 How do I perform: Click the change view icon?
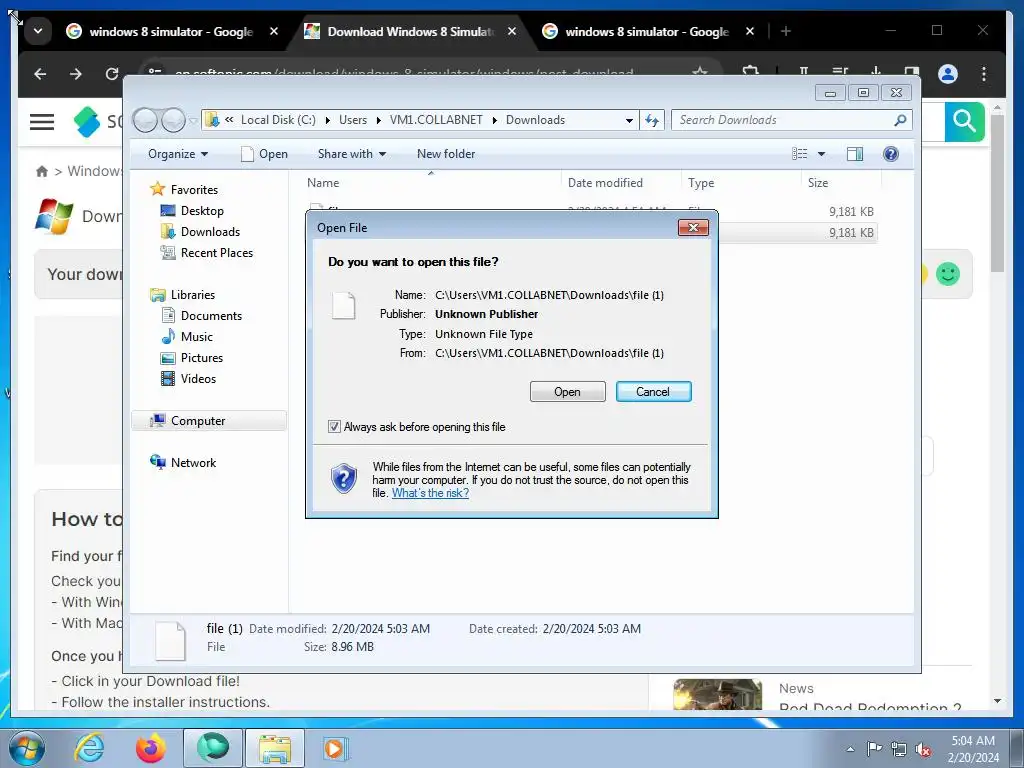[800, 154]
